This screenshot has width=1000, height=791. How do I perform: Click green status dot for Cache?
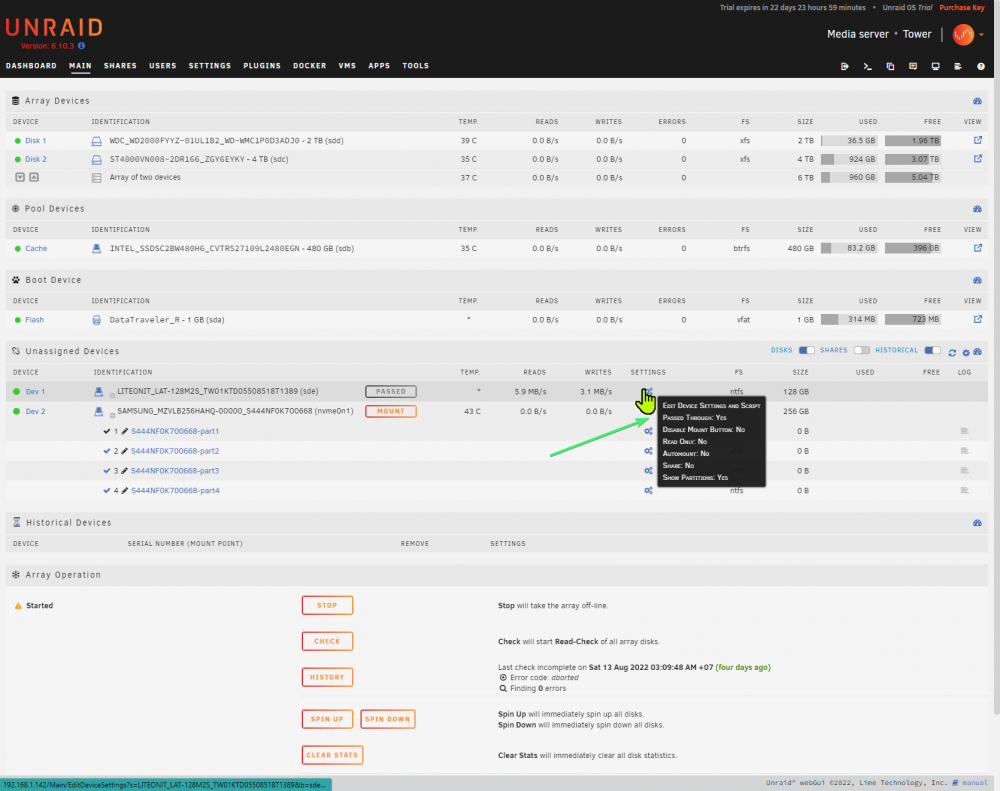pyautogui.click(x=17, y=249)
